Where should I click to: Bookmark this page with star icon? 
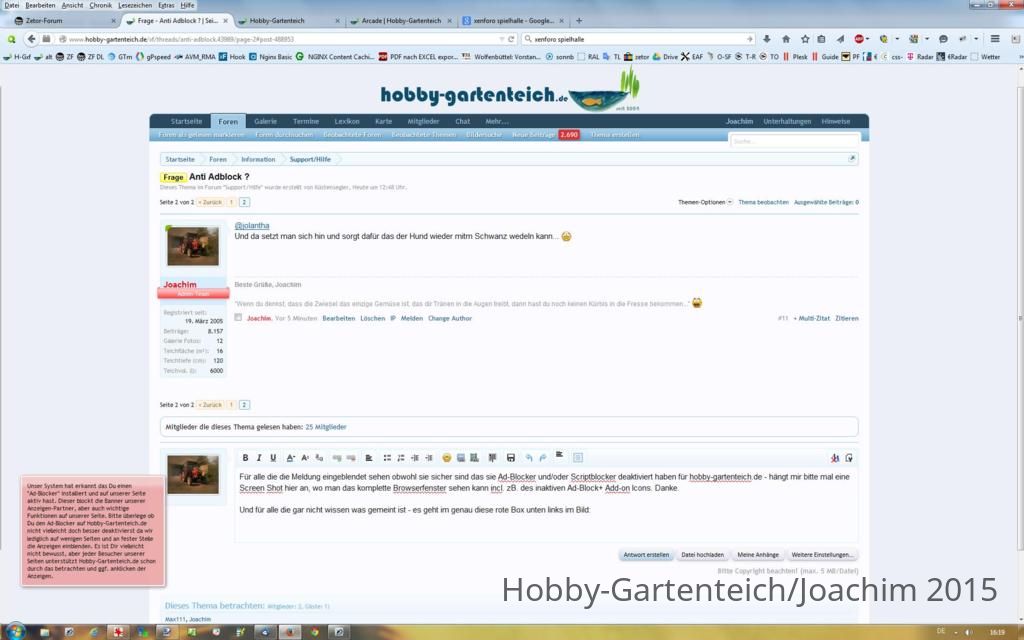tap(805, 39)
